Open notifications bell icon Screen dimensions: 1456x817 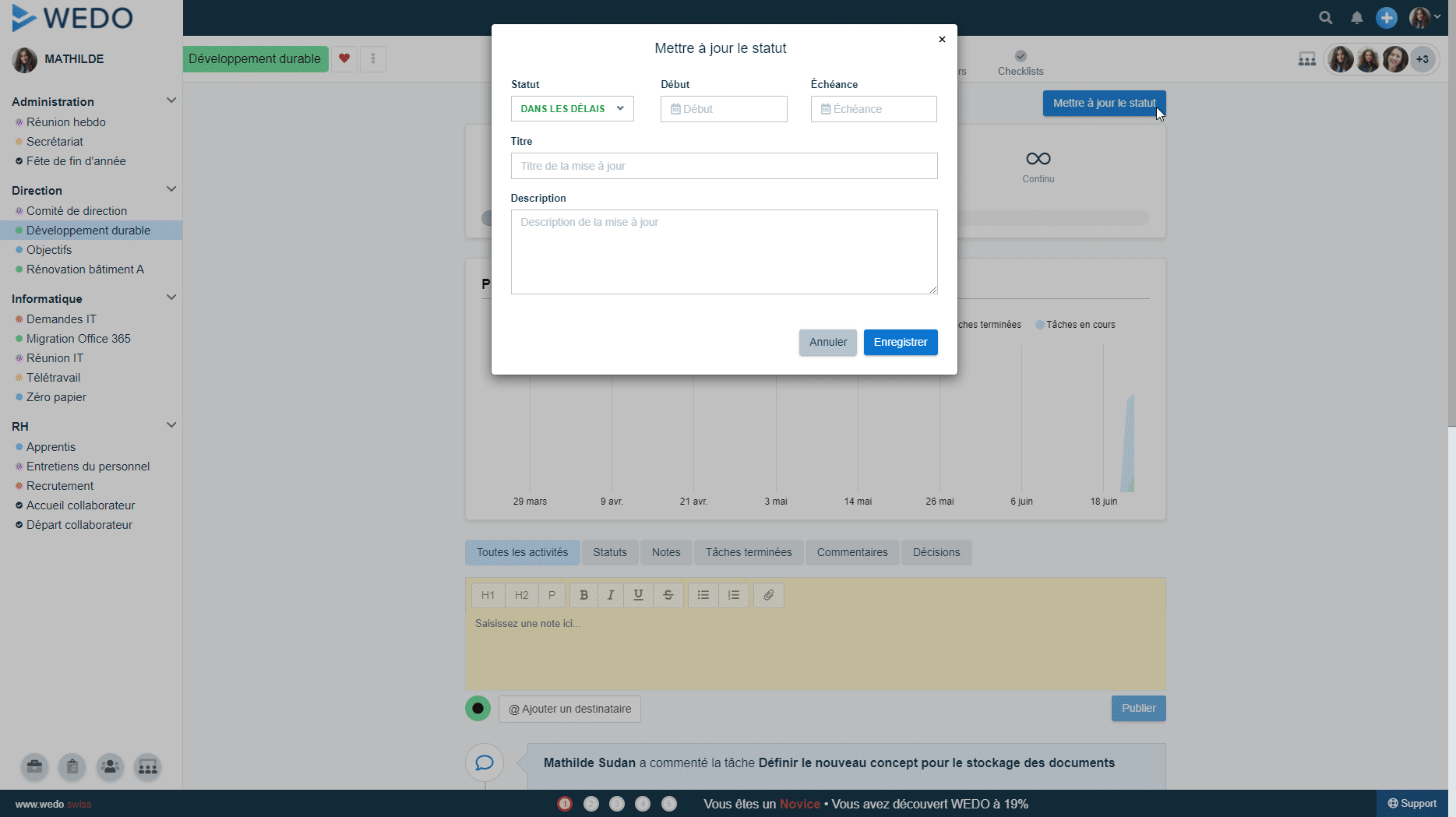[1356, 18]
